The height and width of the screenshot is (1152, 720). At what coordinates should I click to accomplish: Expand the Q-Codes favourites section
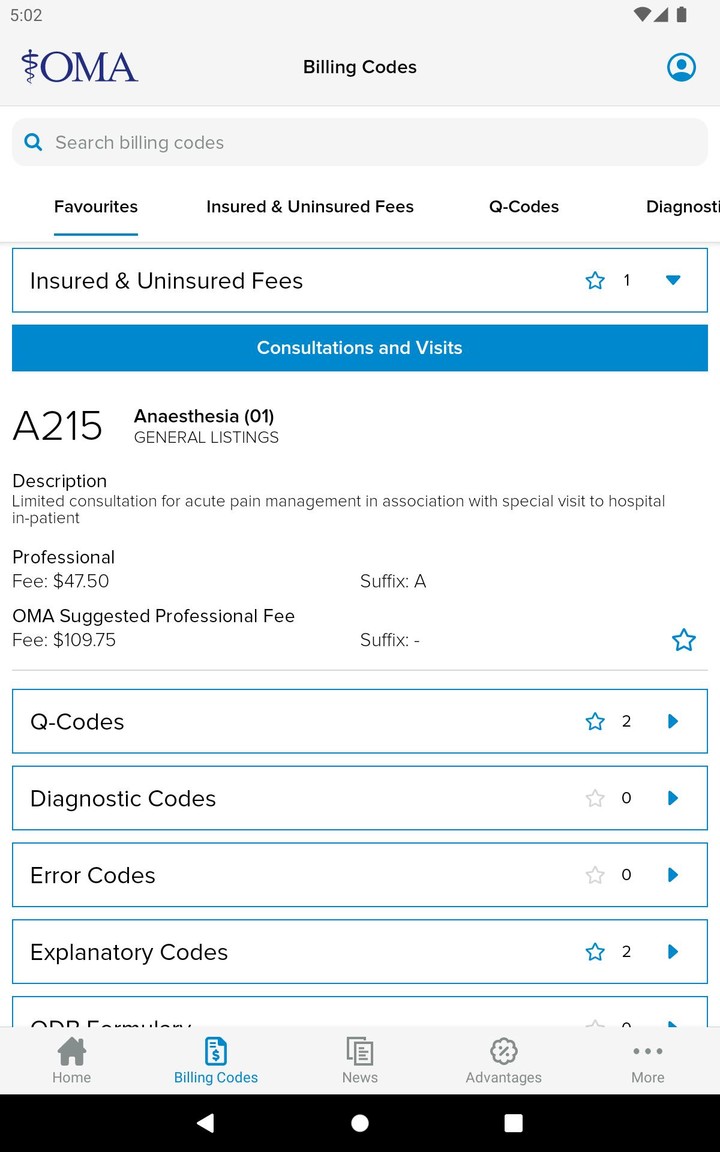[673, 721]
